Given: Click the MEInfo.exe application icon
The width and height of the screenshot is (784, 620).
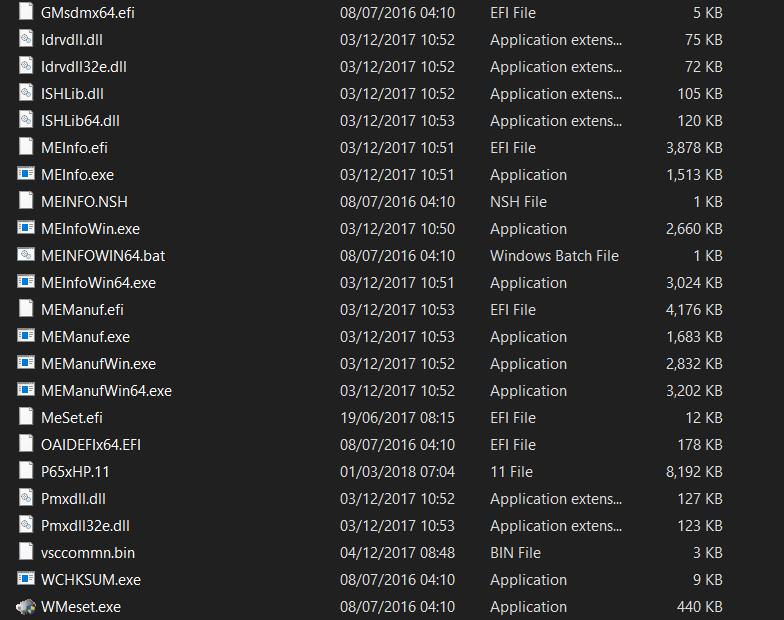Looking at the screenshot, I should 26,175.
